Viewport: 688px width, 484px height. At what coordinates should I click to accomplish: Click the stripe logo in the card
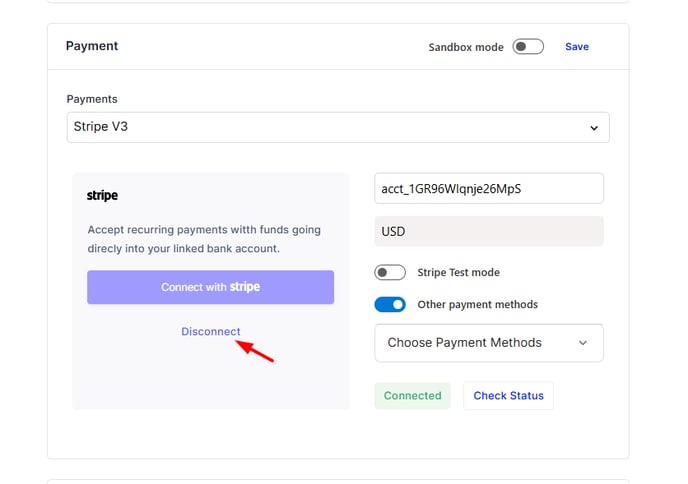click(102, 195)
